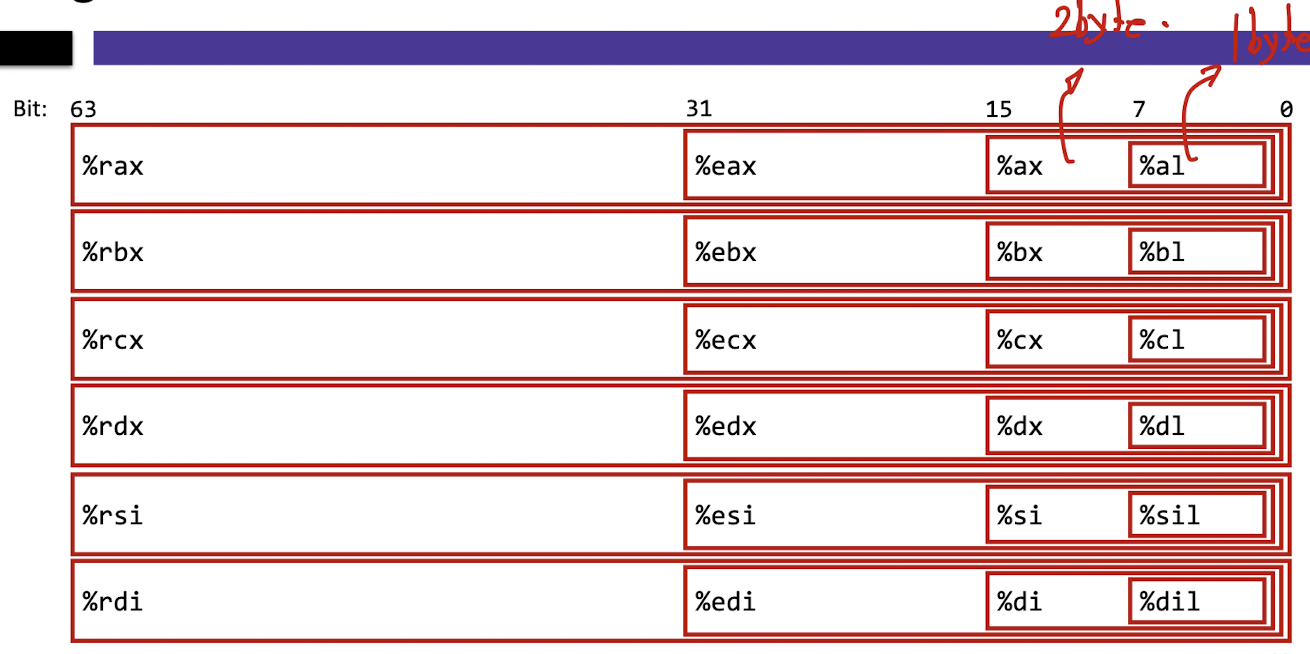
Task: Click the %dx sub-register label
Action: pyautogui.click(x=1019, y=427)
